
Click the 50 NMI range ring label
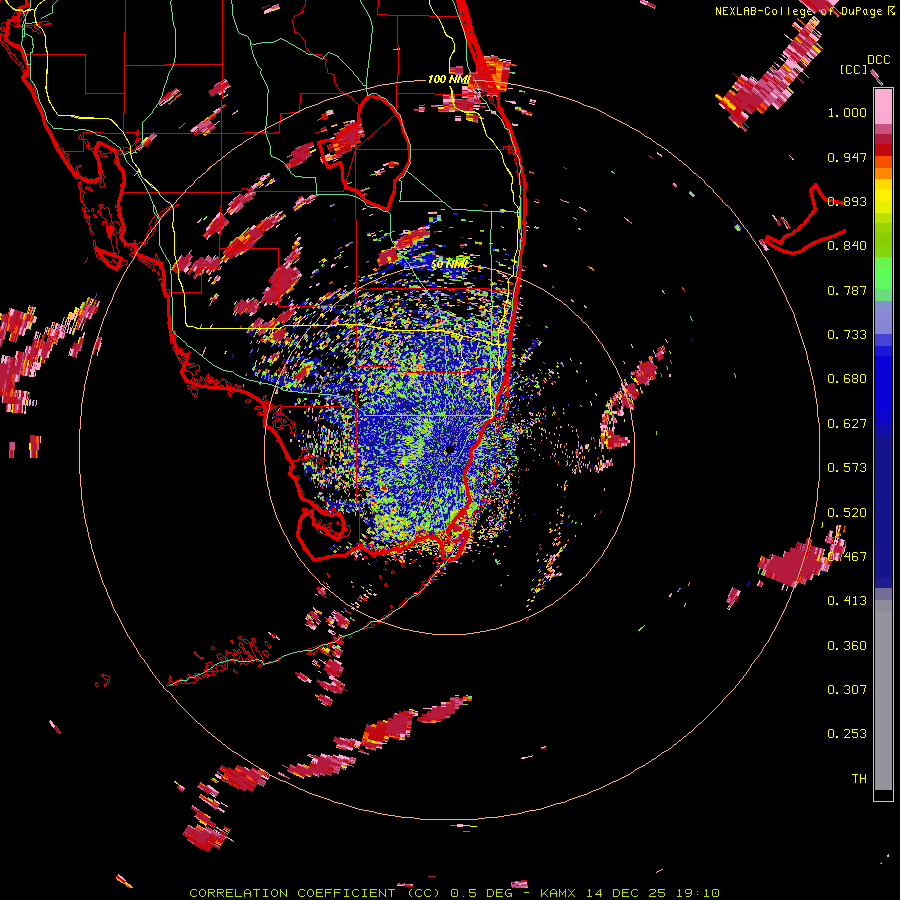tap(449, 265)
